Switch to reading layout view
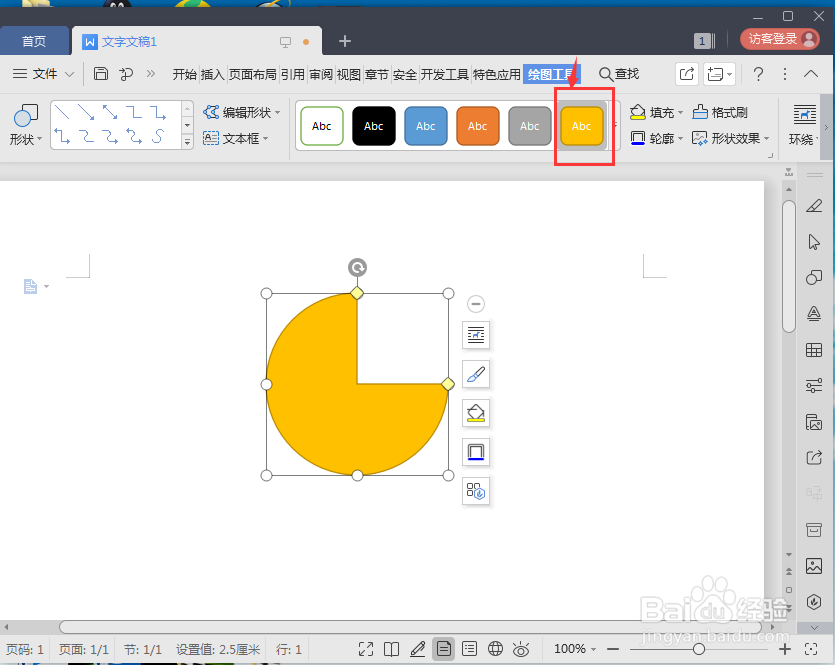 pos(391,649)
